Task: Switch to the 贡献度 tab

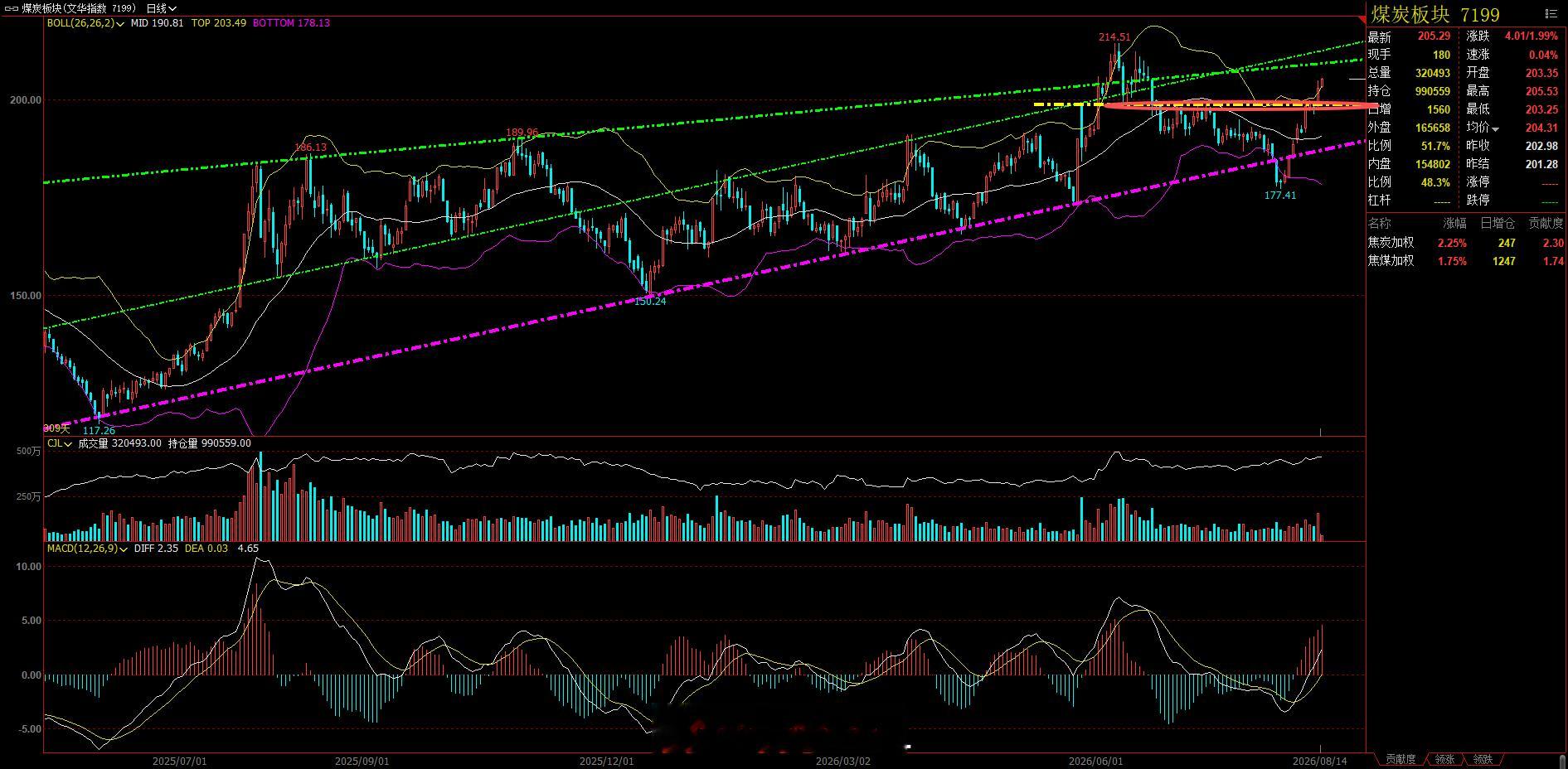Action: point(1401,759)
